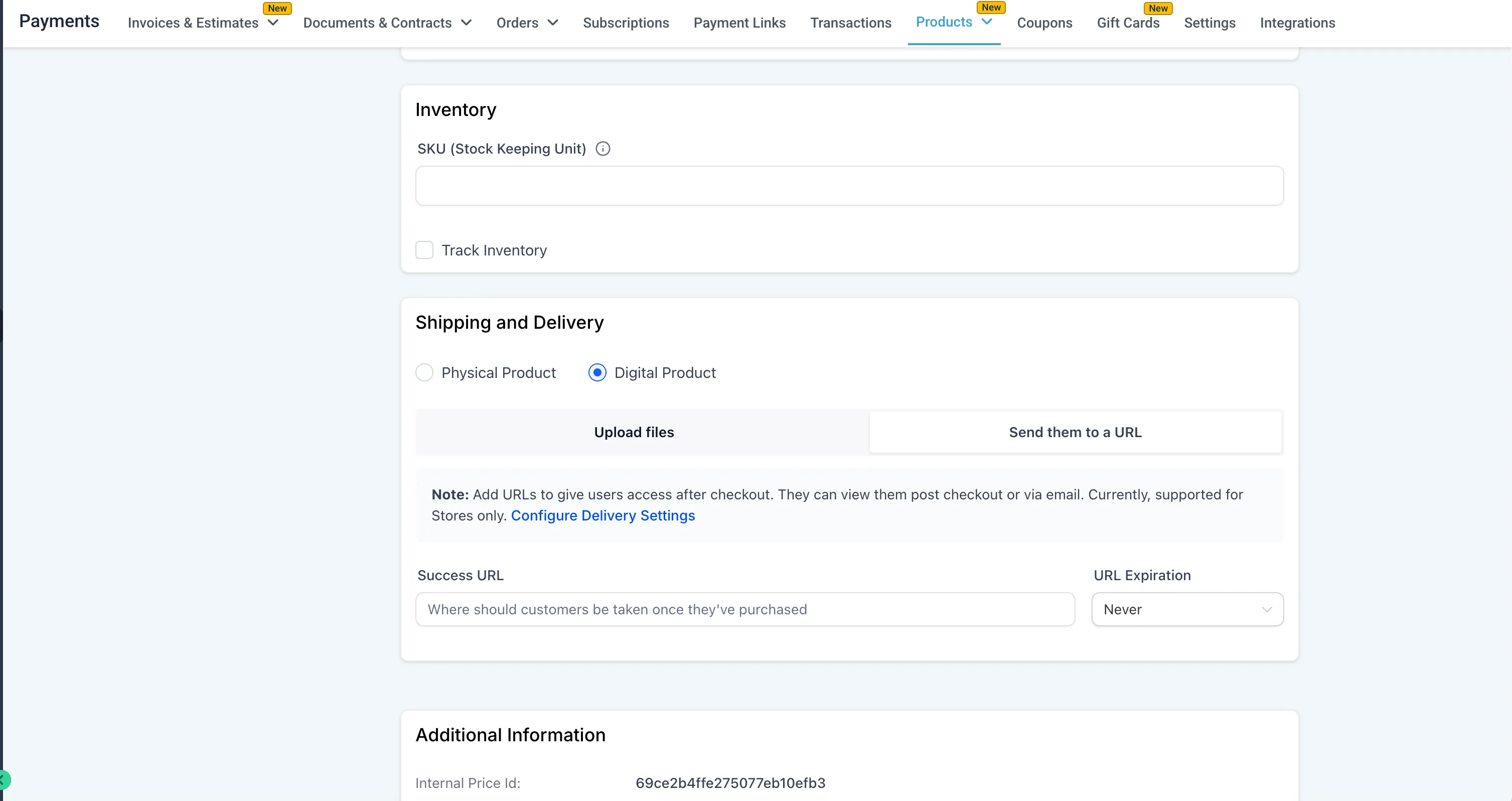Go to the Subscriptions page
Image resolution: width=1512 pixels, height=801 pixels.
pyautogui.click(x=626, y=23)
